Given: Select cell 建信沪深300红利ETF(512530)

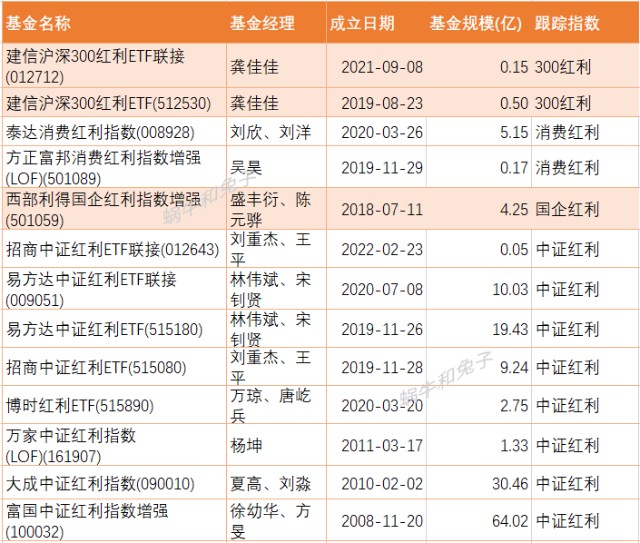Looking at the screenshot, I should click(x=114, y=102).
